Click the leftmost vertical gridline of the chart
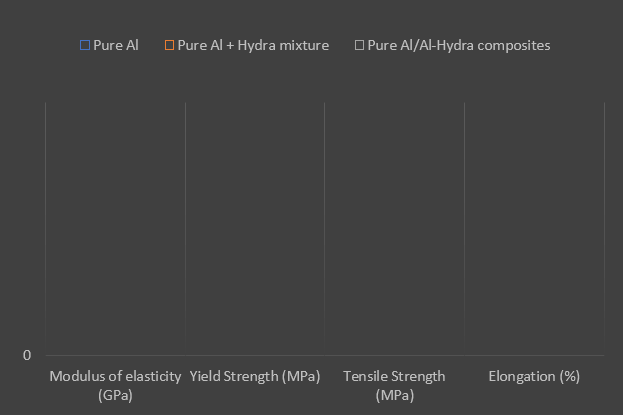The width and height of the screenshot is (623, 415). (x=45, y=228)
